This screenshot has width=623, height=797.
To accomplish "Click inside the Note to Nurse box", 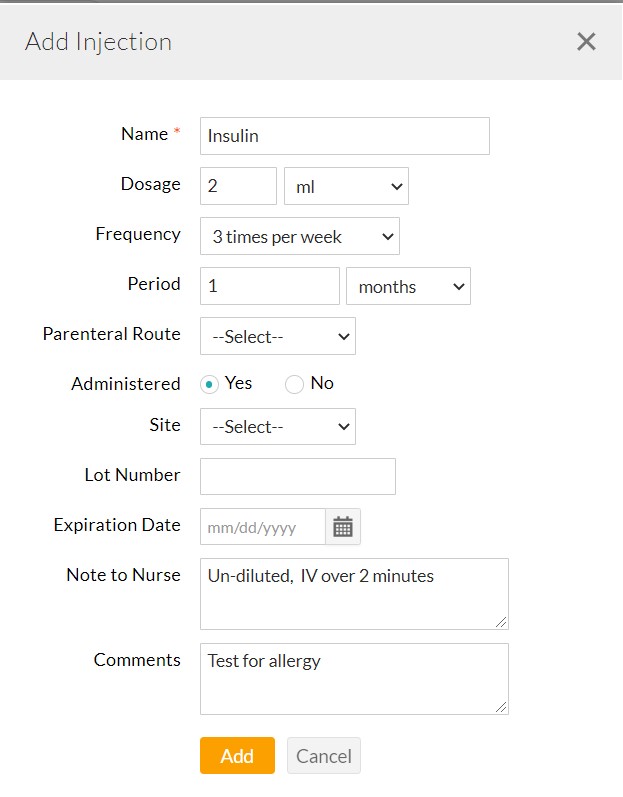I will click(x=354, y=594).
